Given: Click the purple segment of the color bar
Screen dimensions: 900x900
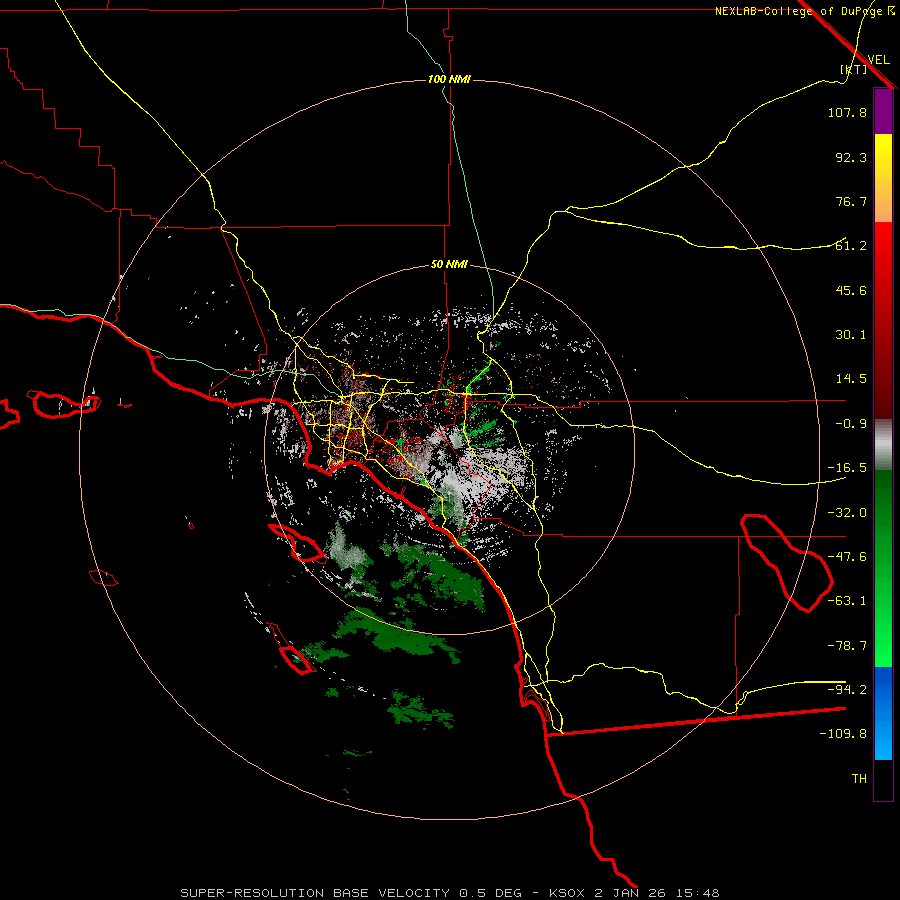Looking at the screenshot, I should 883,112.
